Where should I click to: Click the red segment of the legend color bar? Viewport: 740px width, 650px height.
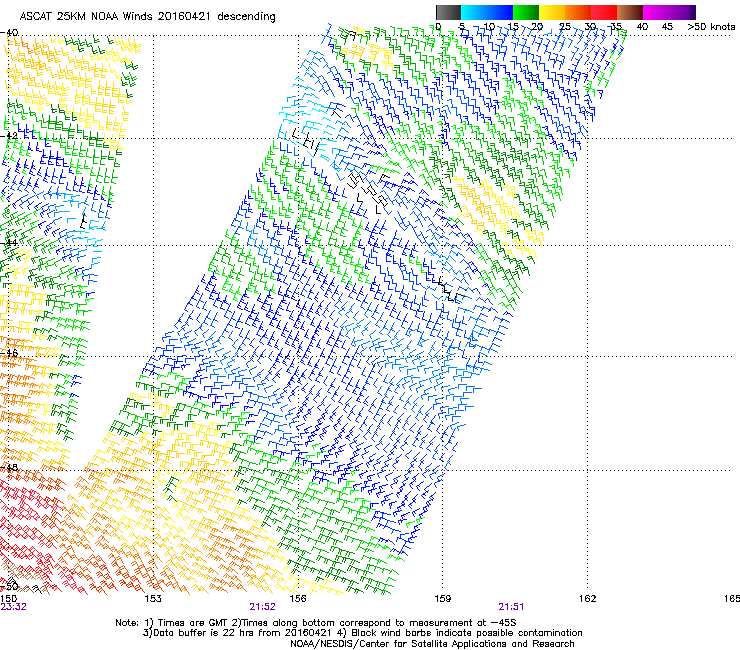[604, 12]
